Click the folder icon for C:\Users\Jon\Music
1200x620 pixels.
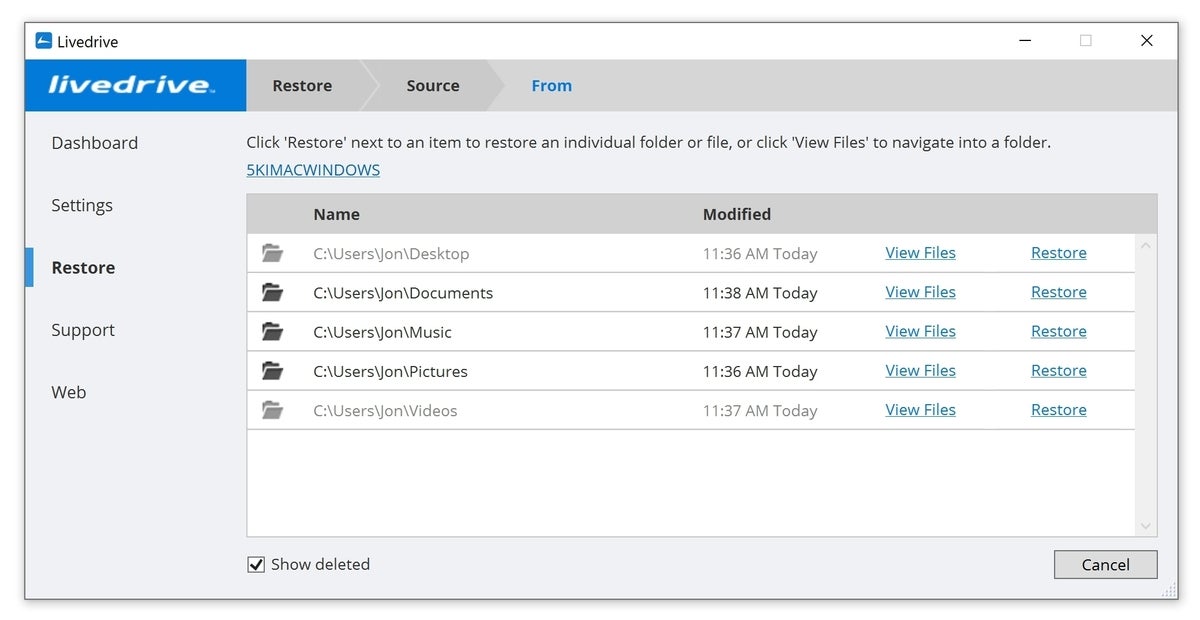272,331
